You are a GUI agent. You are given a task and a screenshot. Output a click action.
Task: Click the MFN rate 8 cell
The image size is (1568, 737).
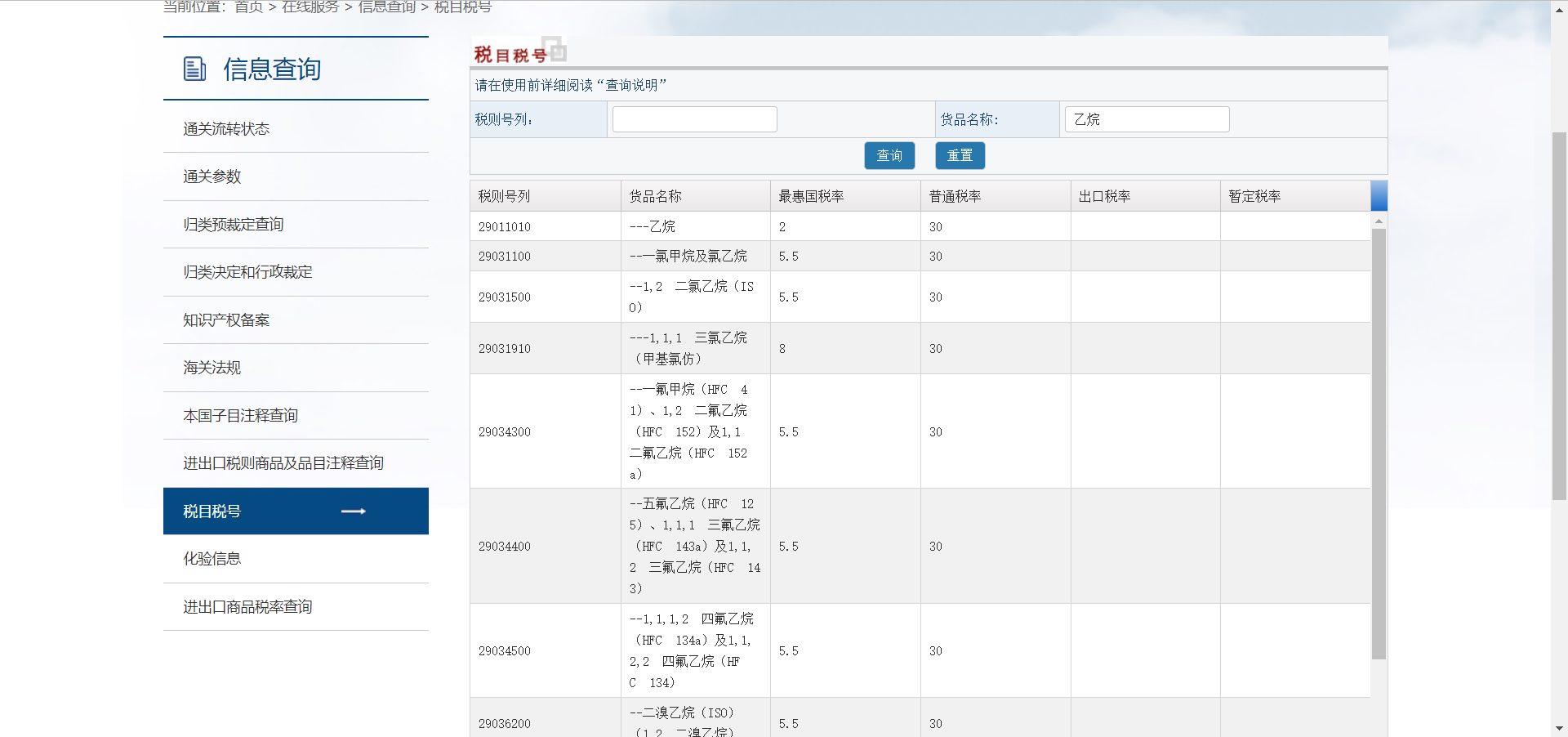click(845, 348)
